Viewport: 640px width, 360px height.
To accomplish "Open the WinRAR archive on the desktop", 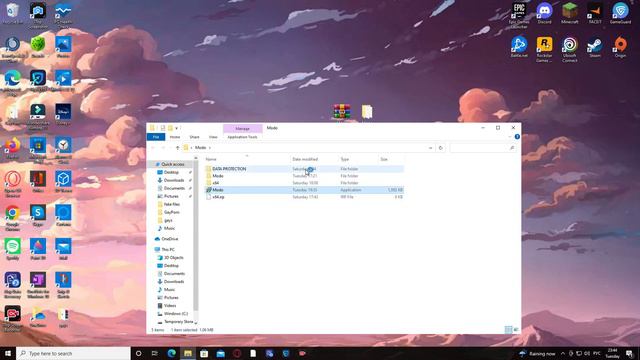I will click(342, 111).
